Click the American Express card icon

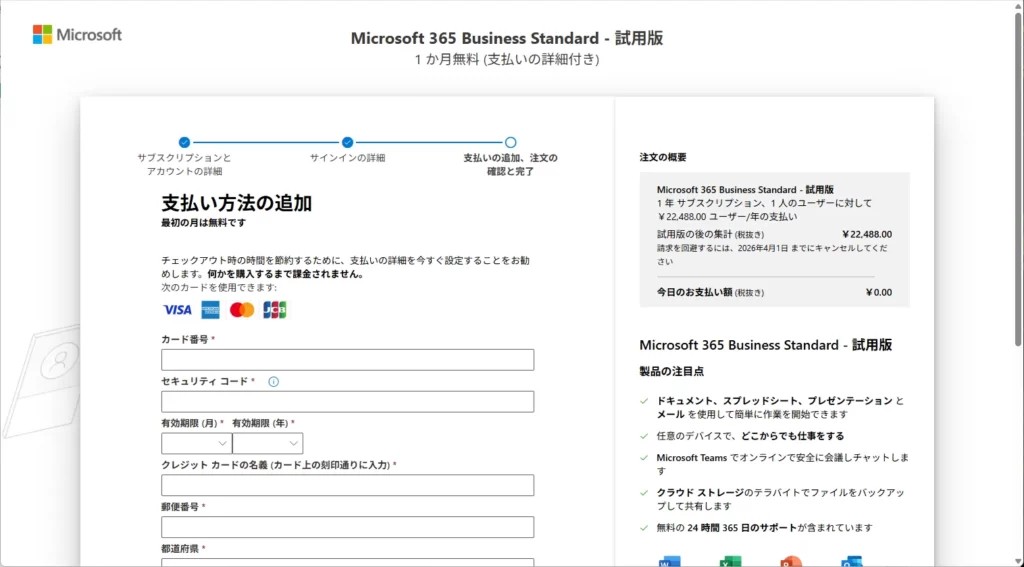tap(210, 310)
